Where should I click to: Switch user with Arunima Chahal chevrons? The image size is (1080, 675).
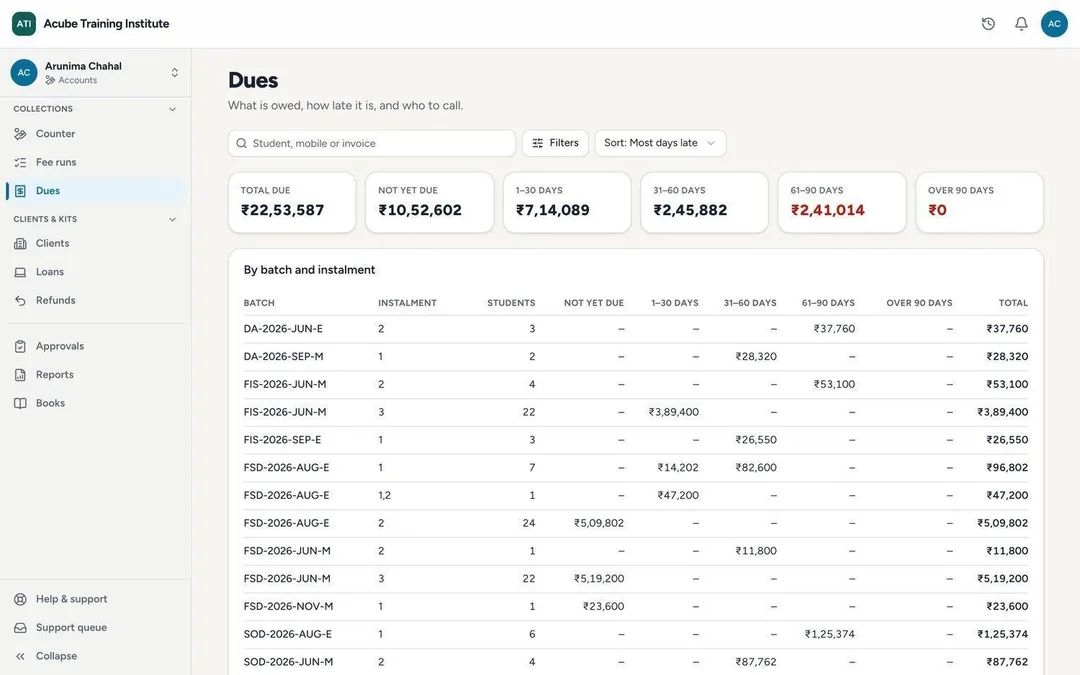pos(174,72)
